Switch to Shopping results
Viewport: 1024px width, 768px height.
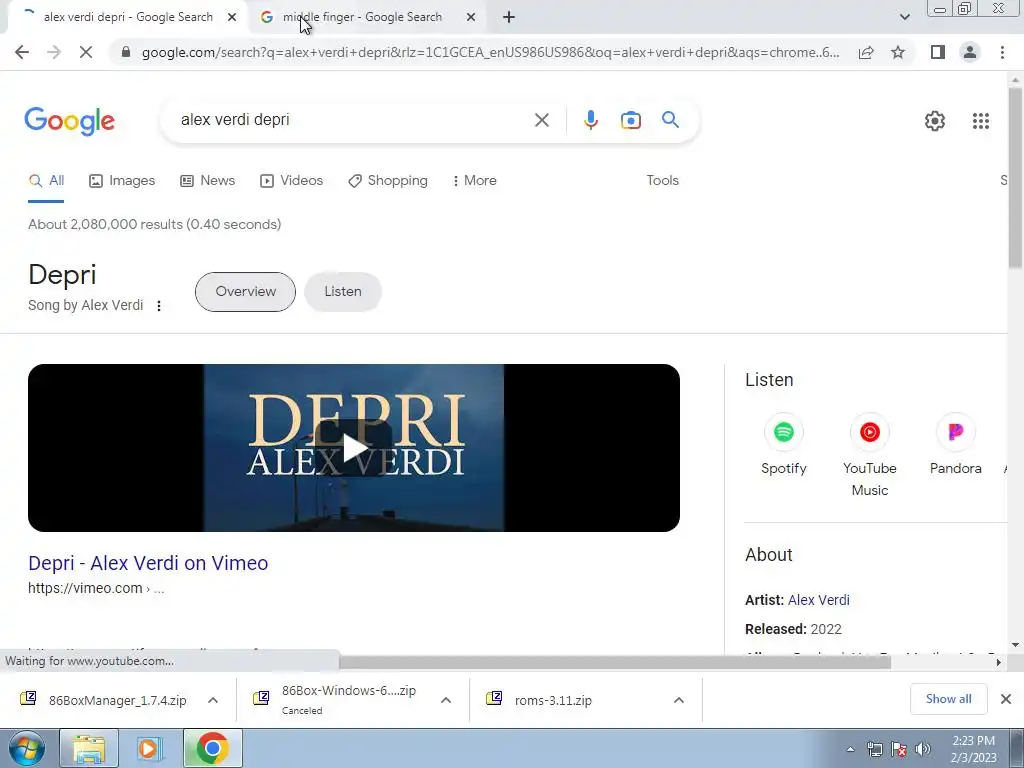388,180
